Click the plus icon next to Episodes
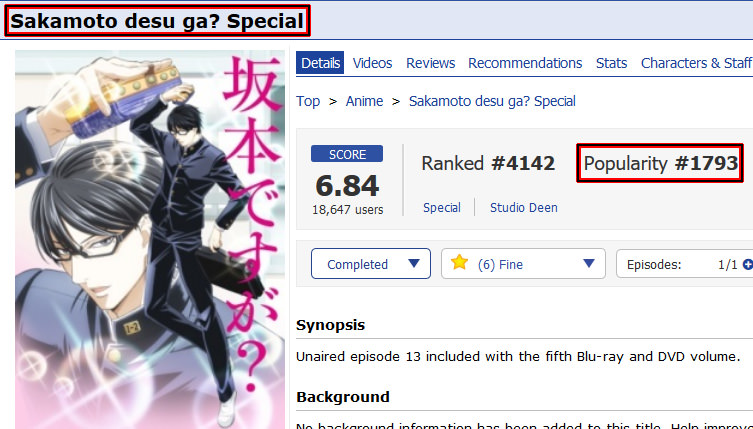The height and width of the screenshot is (429, 753). tap(748, 264)
